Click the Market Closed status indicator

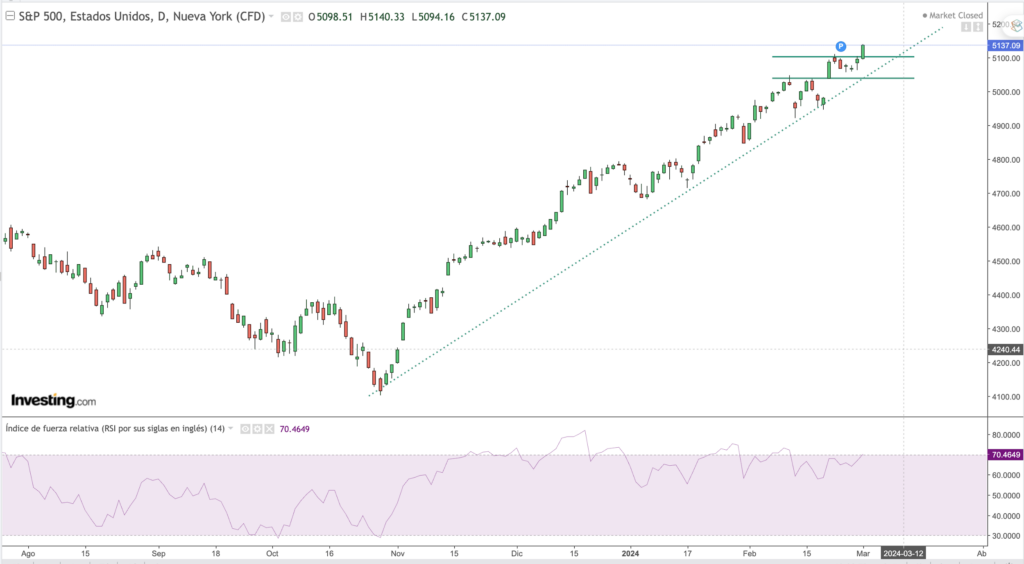[955, 16]
